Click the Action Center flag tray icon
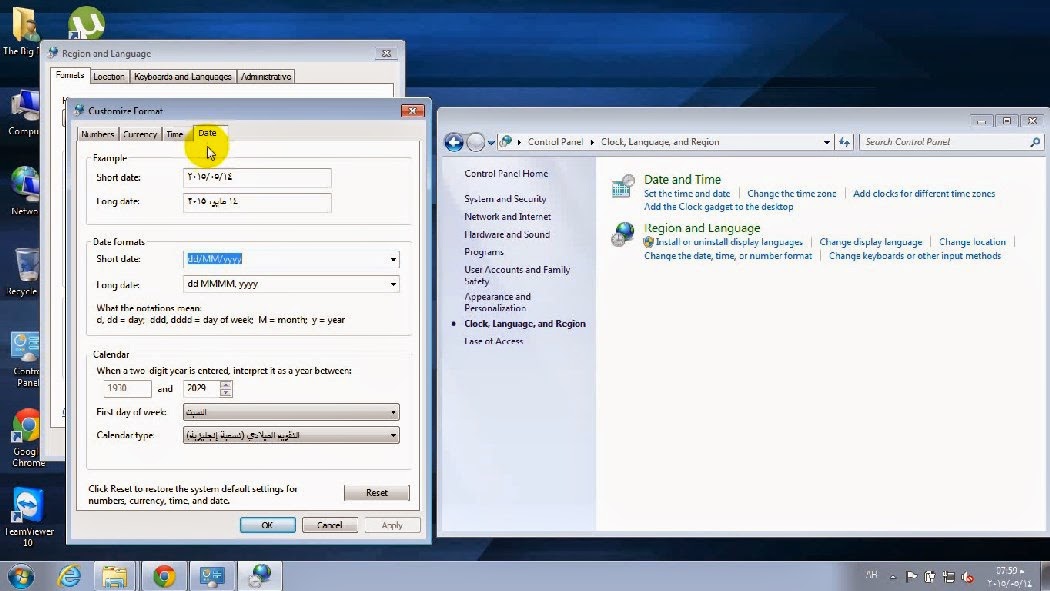This screenshot has height=591, width=1050. pyautogui.click(x=911, y=576)
